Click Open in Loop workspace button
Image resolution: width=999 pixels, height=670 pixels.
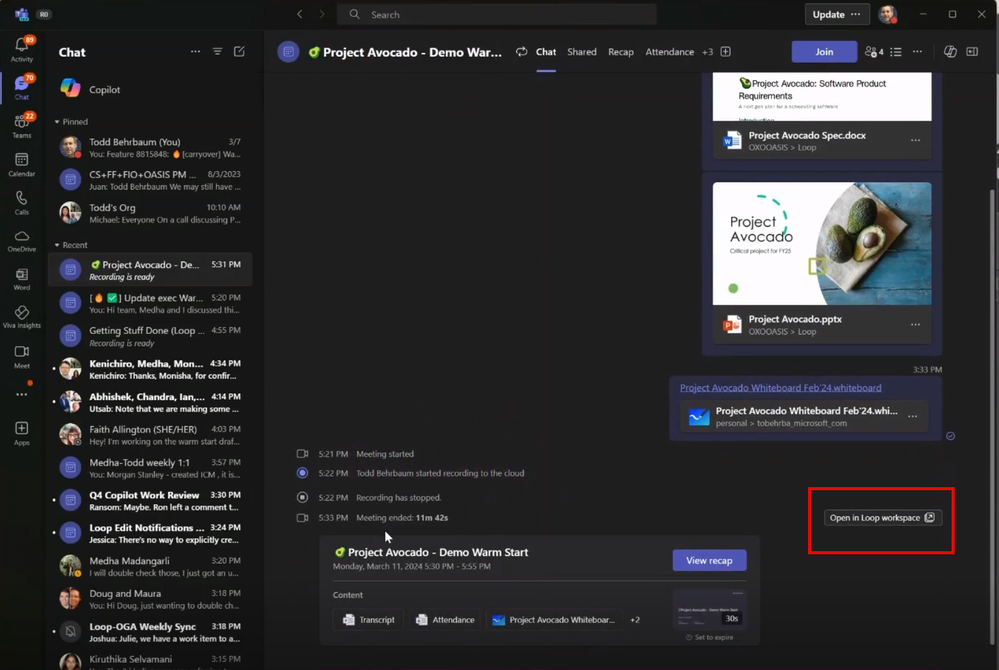(x=882, y=518)
